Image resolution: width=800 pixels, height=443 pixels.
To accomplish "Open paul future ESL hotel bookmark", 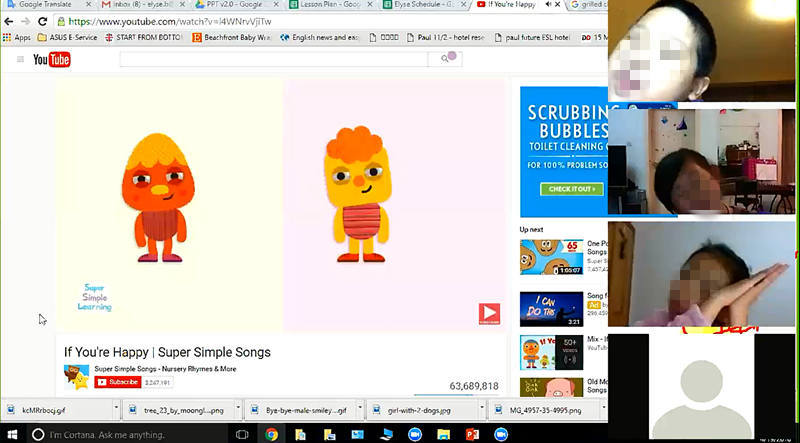I will tap(532, 37).
